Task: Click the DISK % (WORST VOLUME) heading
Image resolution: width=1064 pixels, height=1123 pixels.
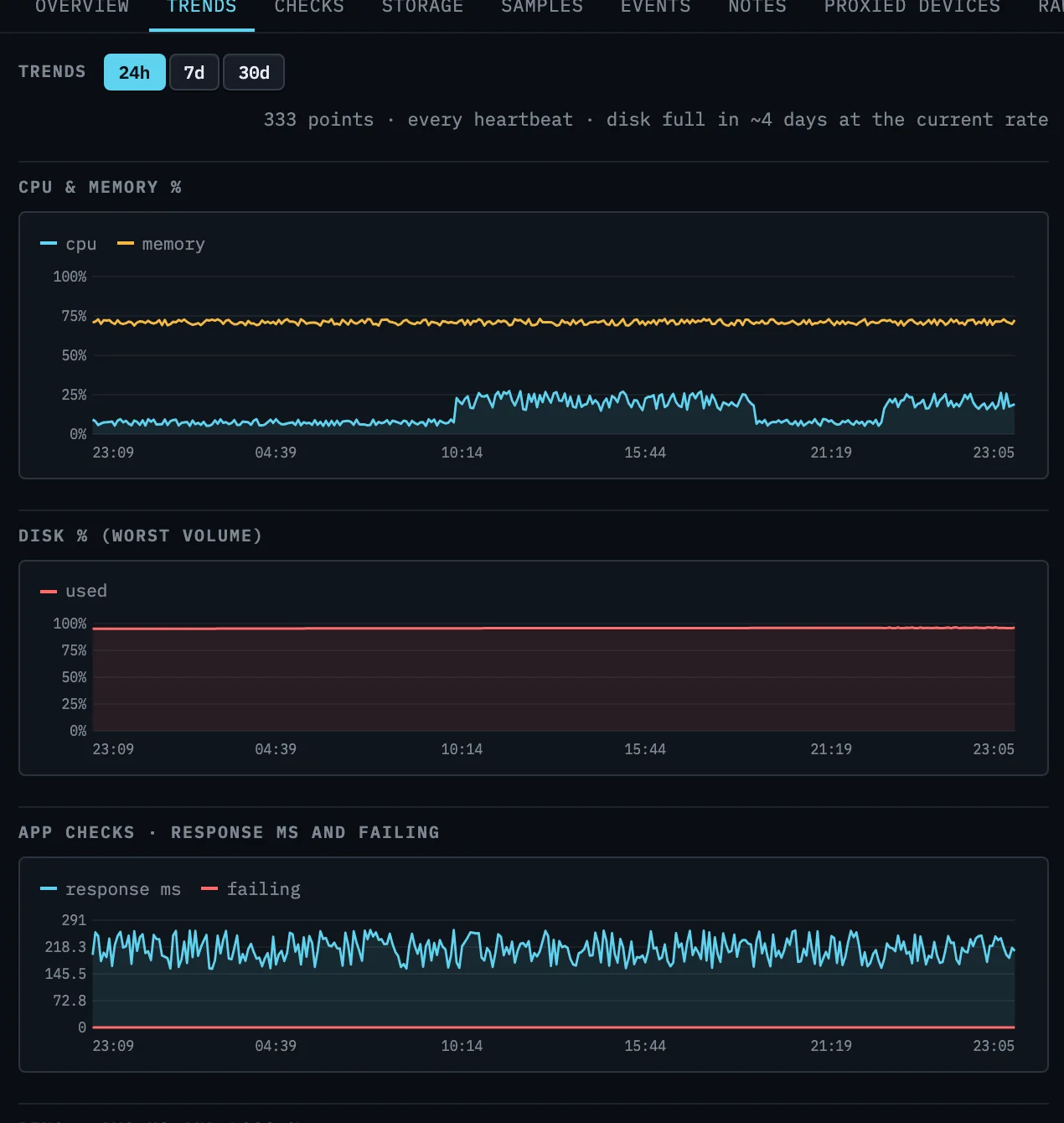Action: coord(140,536)
